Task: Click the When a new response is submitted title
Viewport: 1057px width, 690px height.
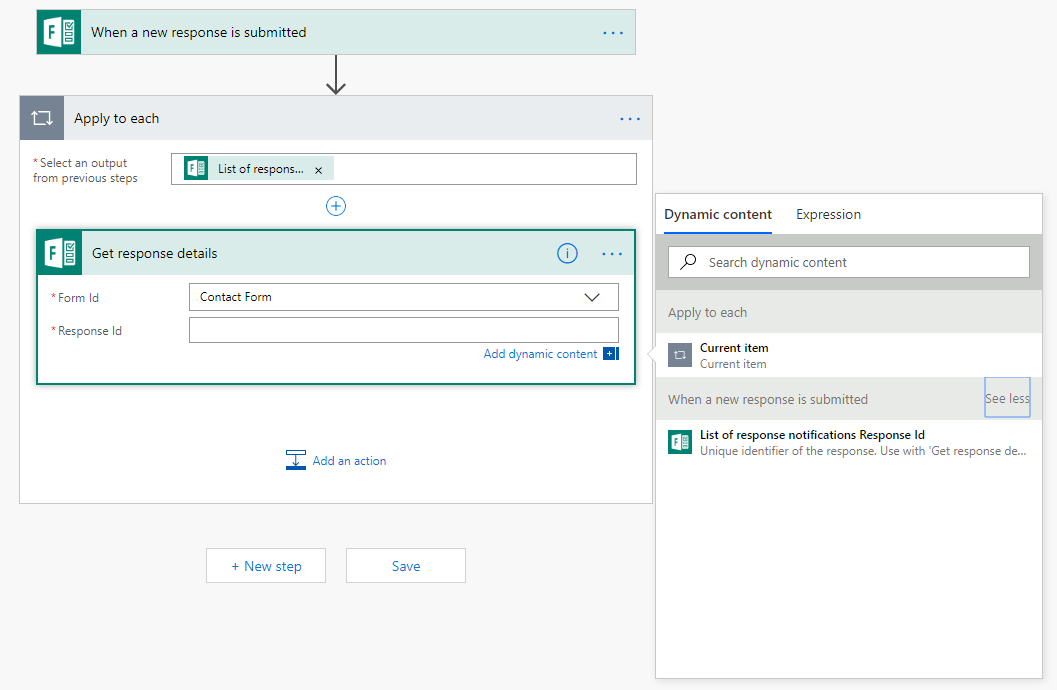Action: pos(199,32)
